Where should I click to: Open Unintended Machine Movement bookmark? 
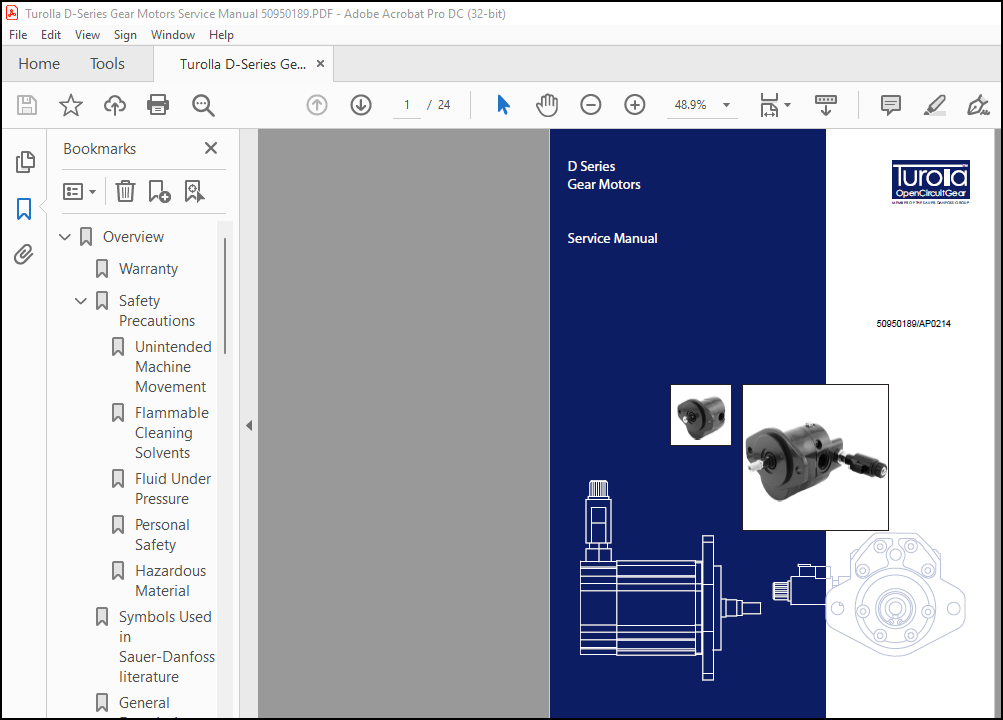coord(173,366)
